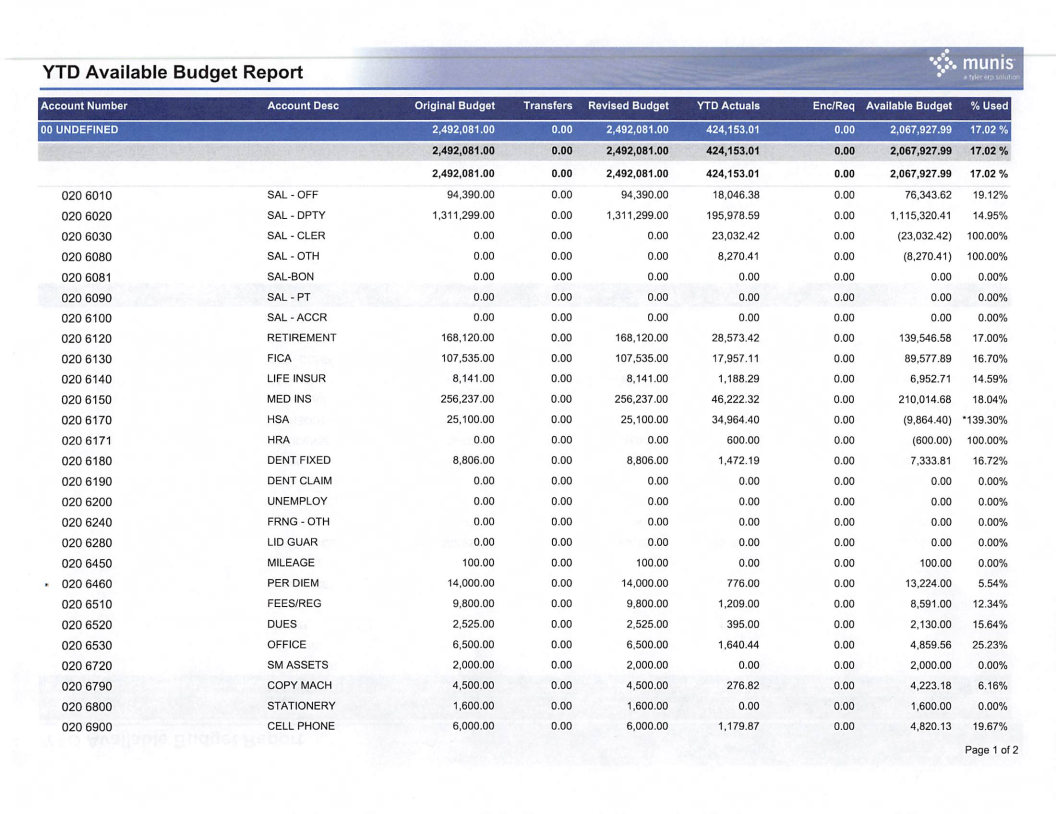Select the 'Account Desc' column header
This screenshot has height=814, width=1056.
(303, 106)
